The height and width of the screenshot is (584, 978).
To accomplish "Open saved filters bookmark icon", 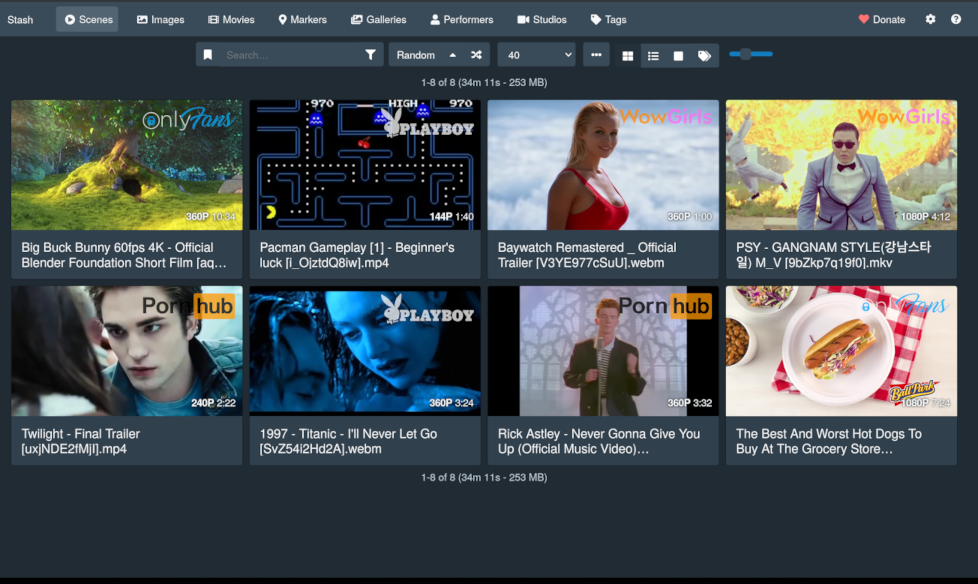I will tap(208, 55).
